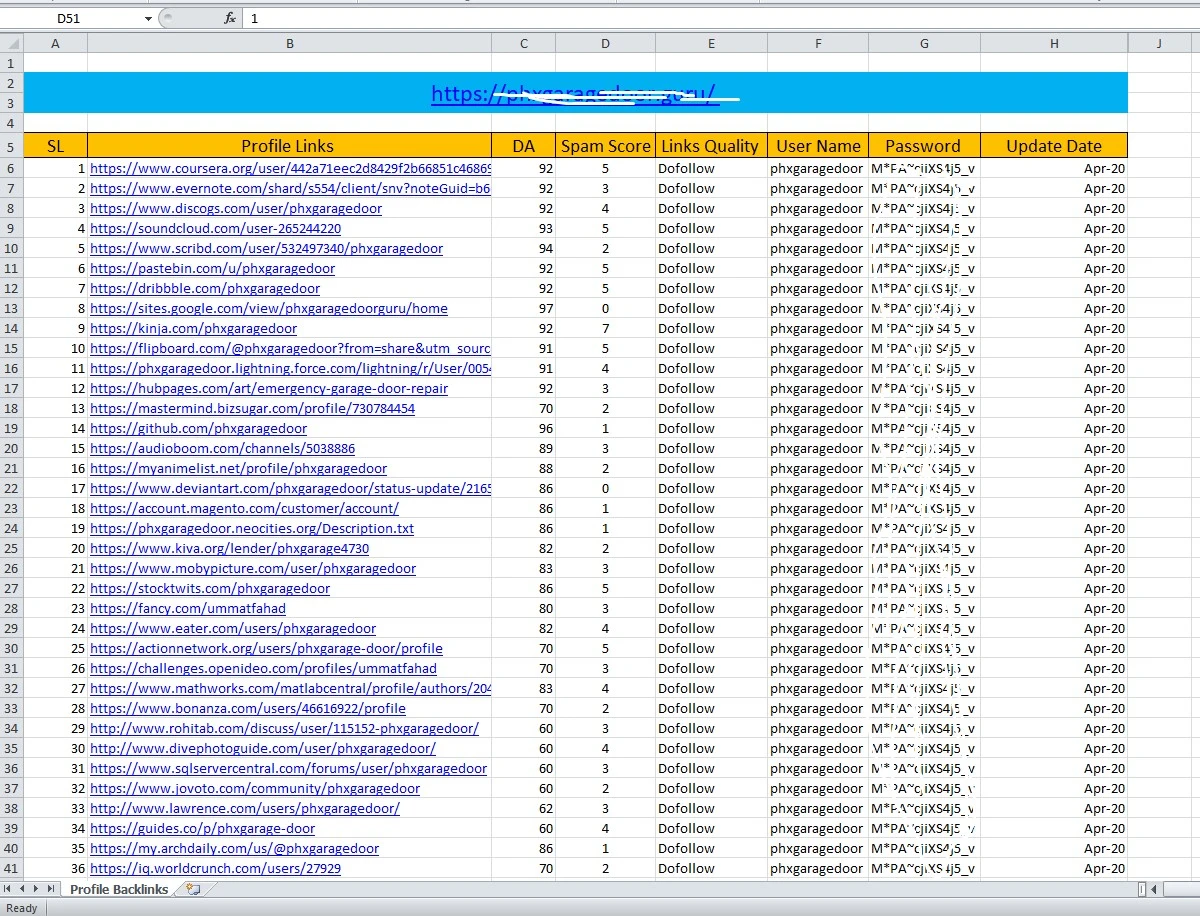Select column F header

click(x=818, y=43)
